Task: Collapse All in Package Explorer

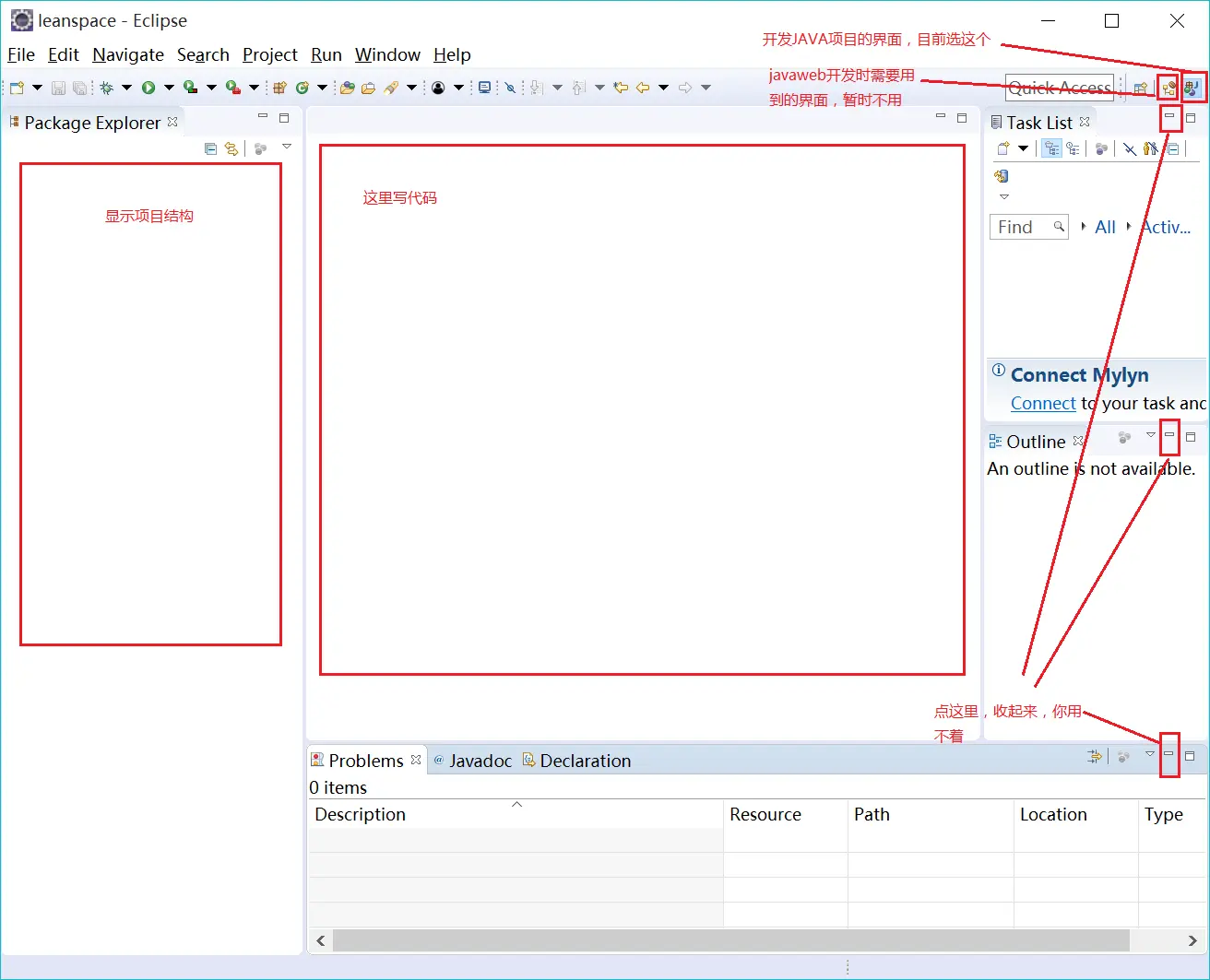Action: pyautogui.click(x=210, y=148)
